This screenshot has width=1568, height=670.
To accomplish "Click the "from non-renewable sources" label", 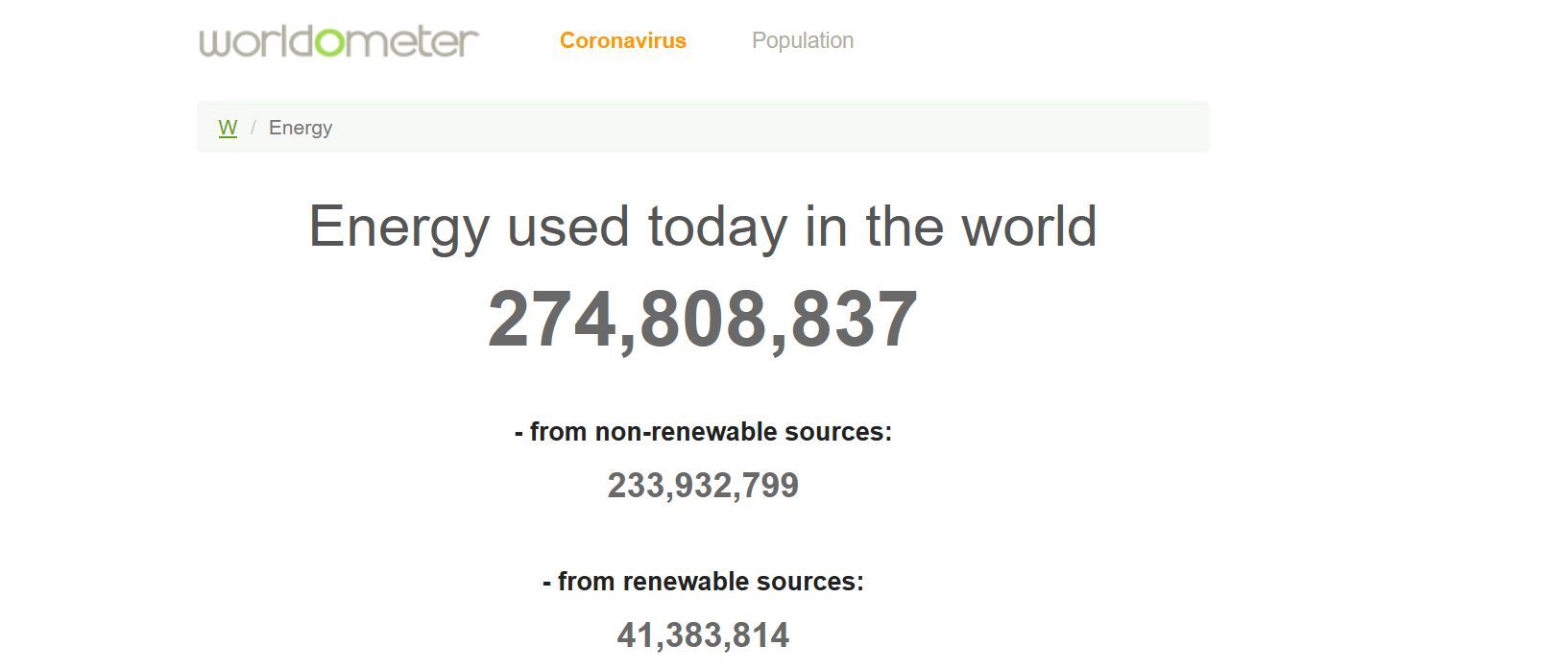I will click(x=703, y=432).
